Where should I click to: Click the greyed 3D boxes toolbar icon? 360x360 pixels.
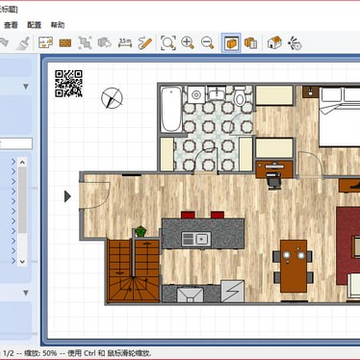click(104, 43)
